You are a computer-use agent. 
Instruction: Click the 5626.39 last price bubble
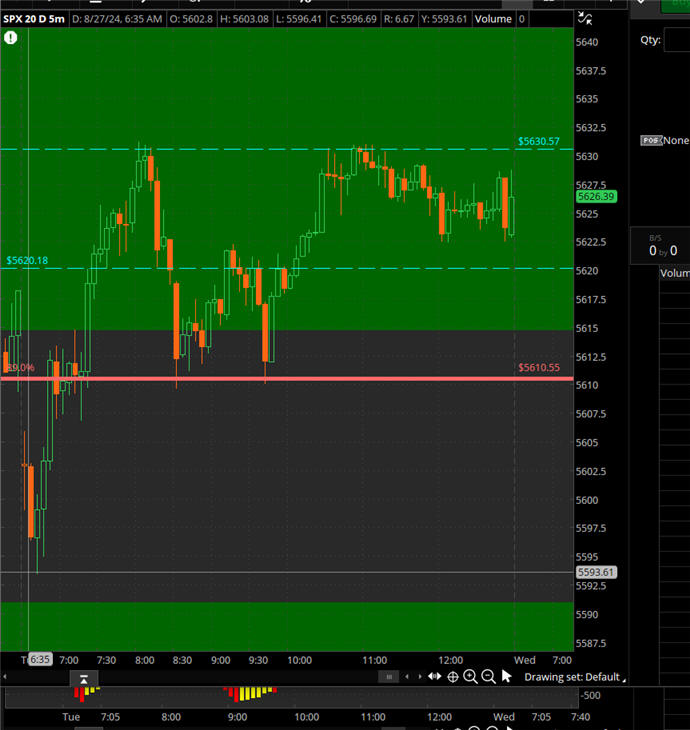pyautogui.click(x=596, y=196)
